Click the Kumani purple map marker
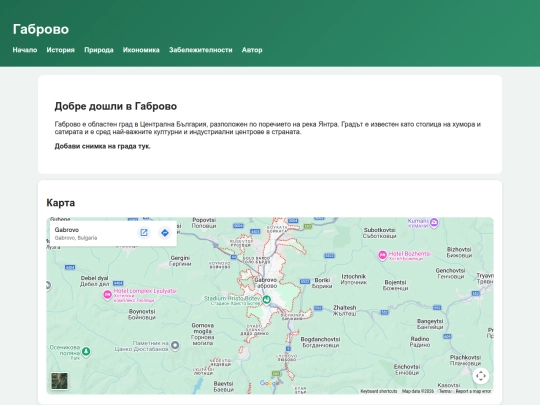540x405 pixels. [x=434, y=222]
